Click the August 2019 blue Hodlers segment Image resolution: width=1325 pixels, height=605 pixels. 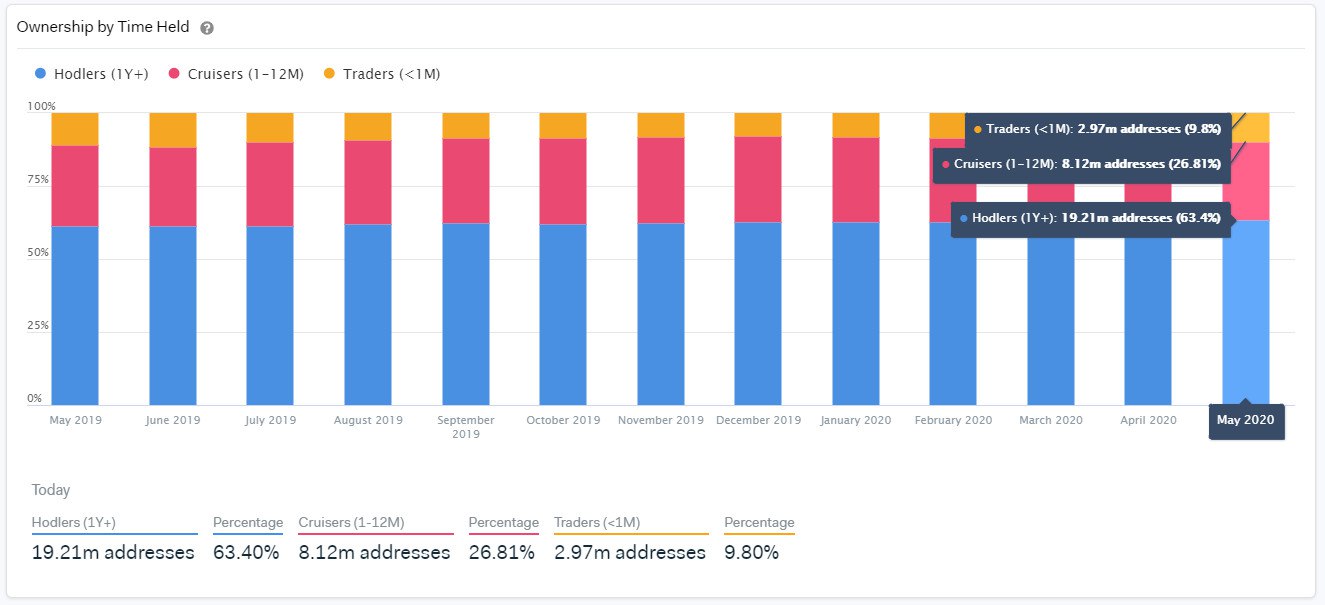pyautogui.click(x=368, y=314)
